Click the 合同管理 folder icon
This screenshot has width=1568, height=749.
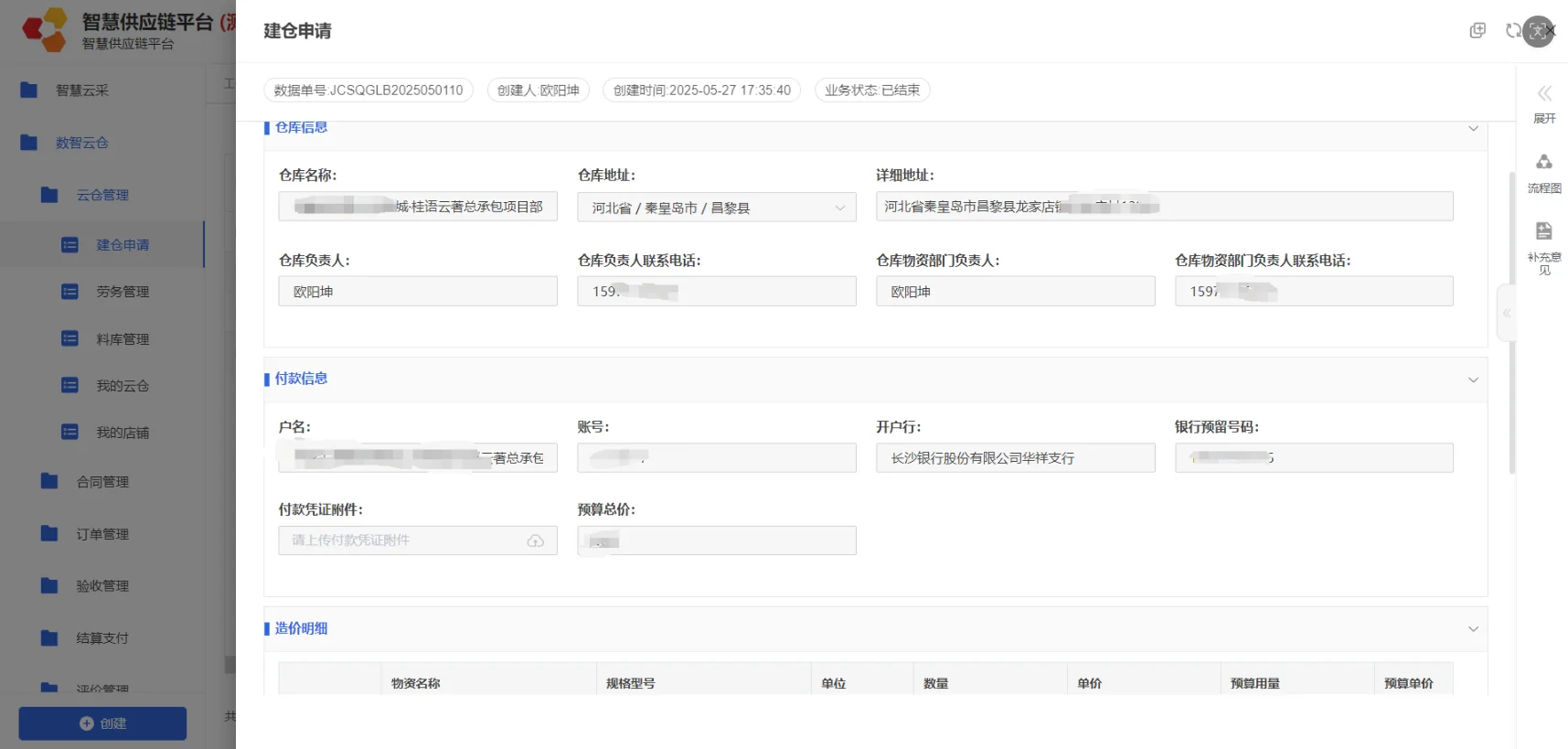[49, 481]
